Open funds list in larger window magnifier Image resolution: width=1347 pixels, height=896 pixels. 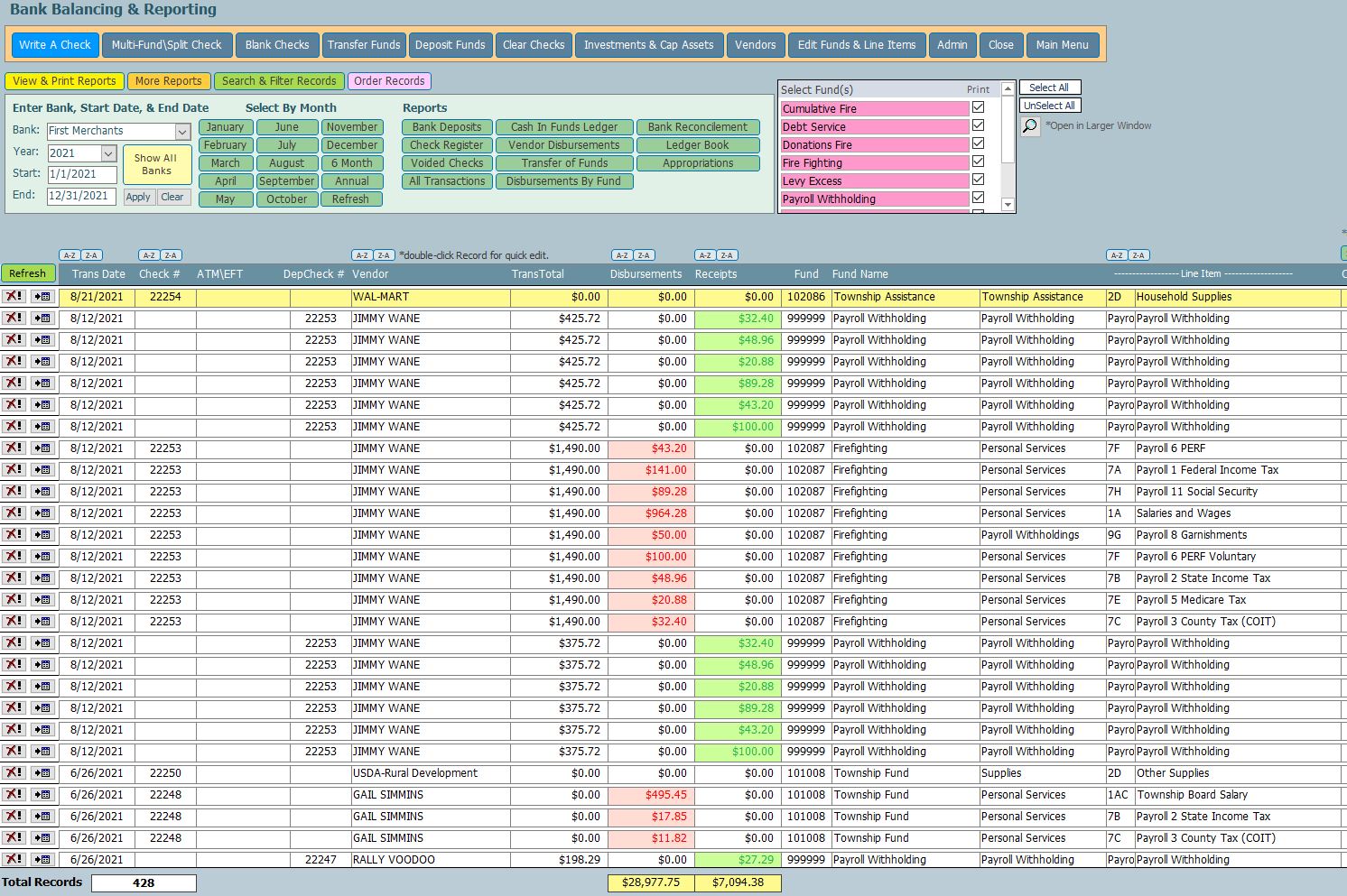(x=1030, y=126)
